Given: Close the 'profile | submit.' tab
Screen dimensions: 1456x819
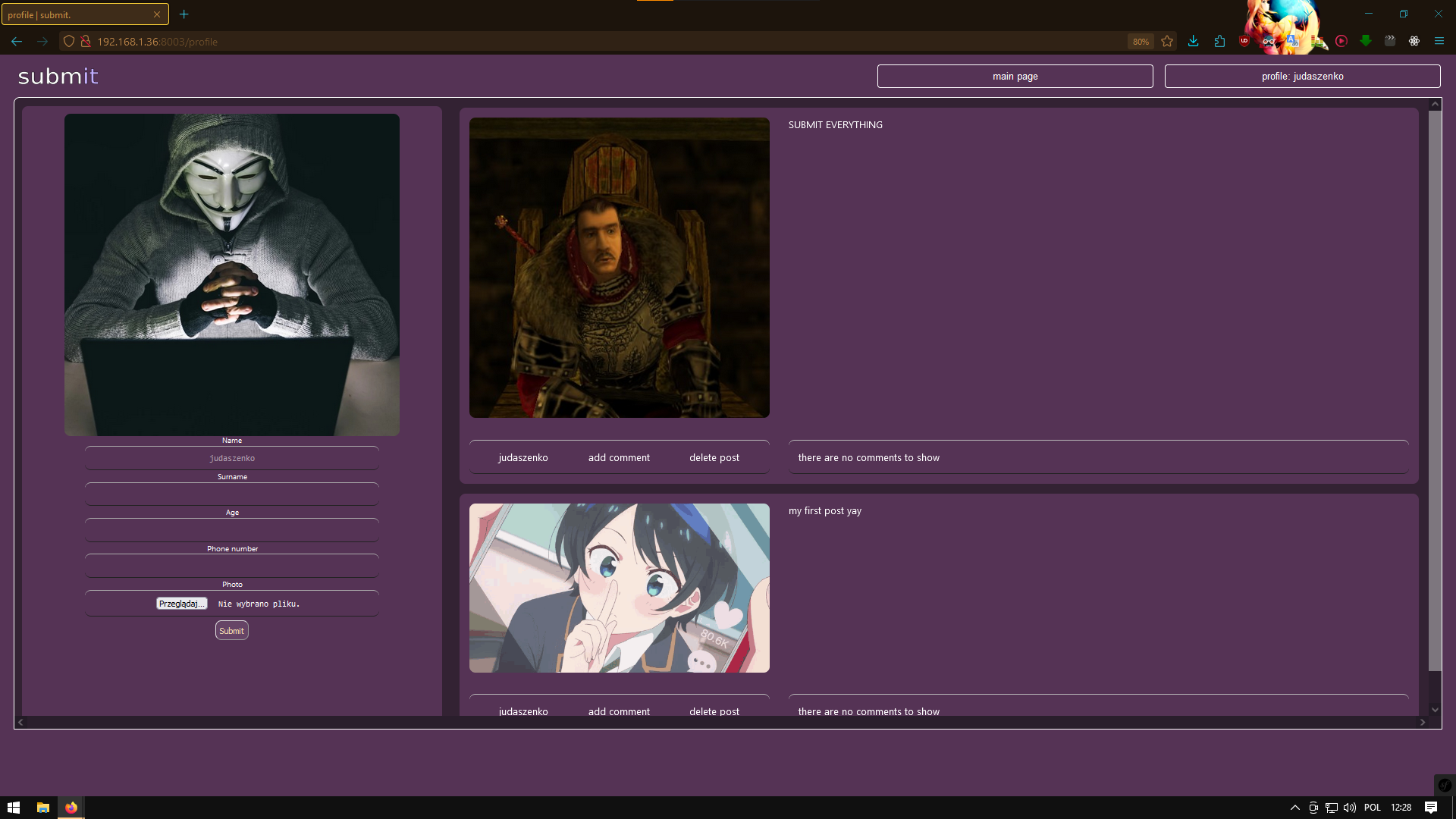Looking at the screenshot, I should 157,14.
